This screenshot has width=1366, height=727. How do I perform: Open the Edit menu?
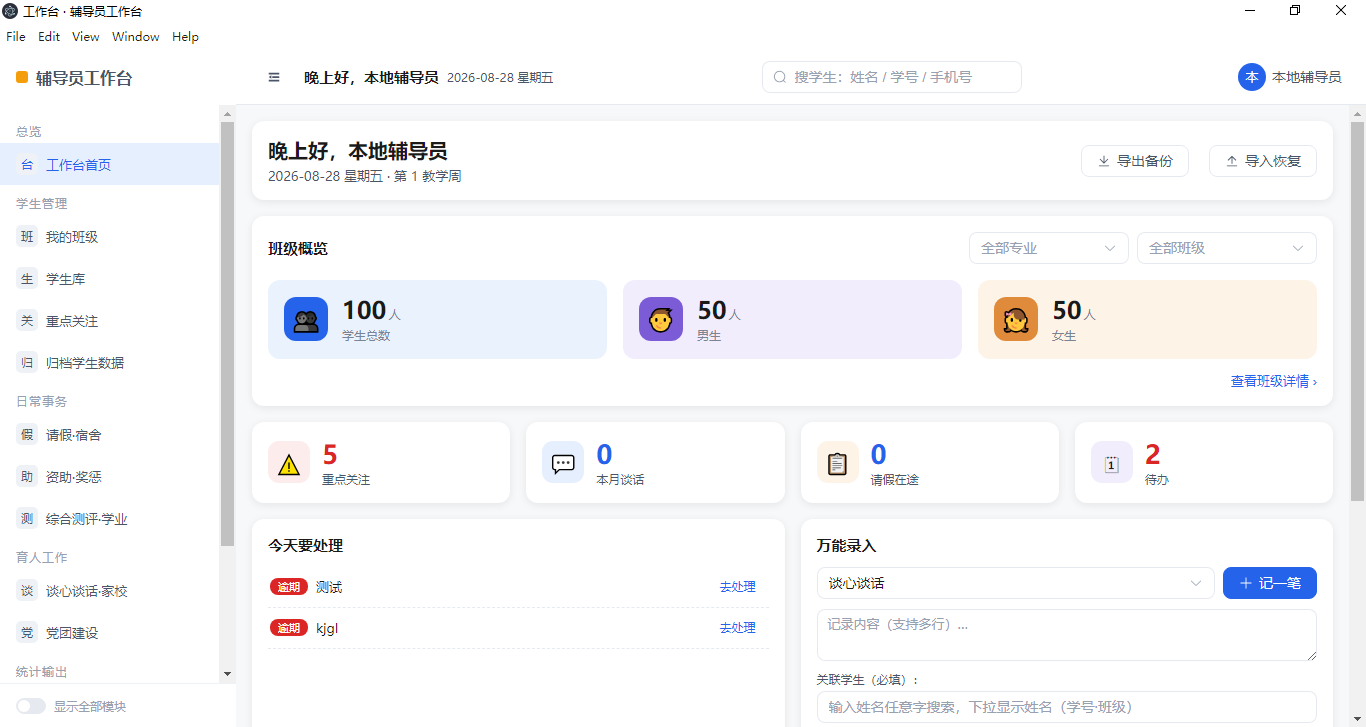pos(49,37)
